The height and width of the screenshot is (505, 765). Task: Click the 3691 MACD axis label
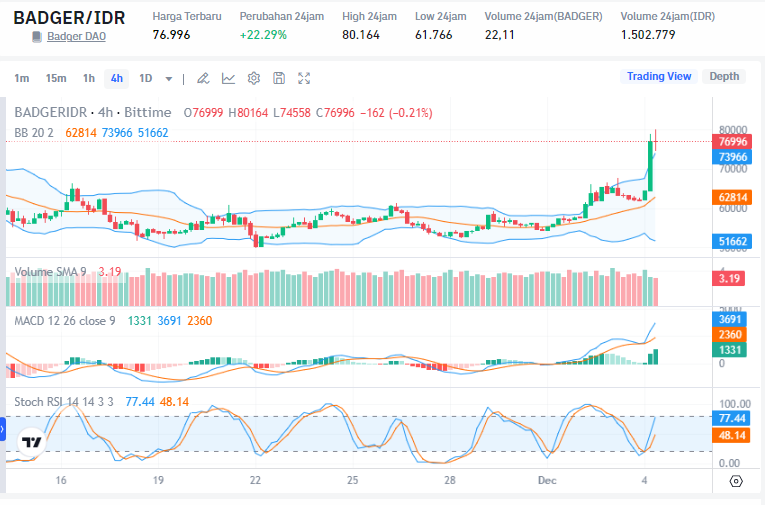click(x=729, y=319)
